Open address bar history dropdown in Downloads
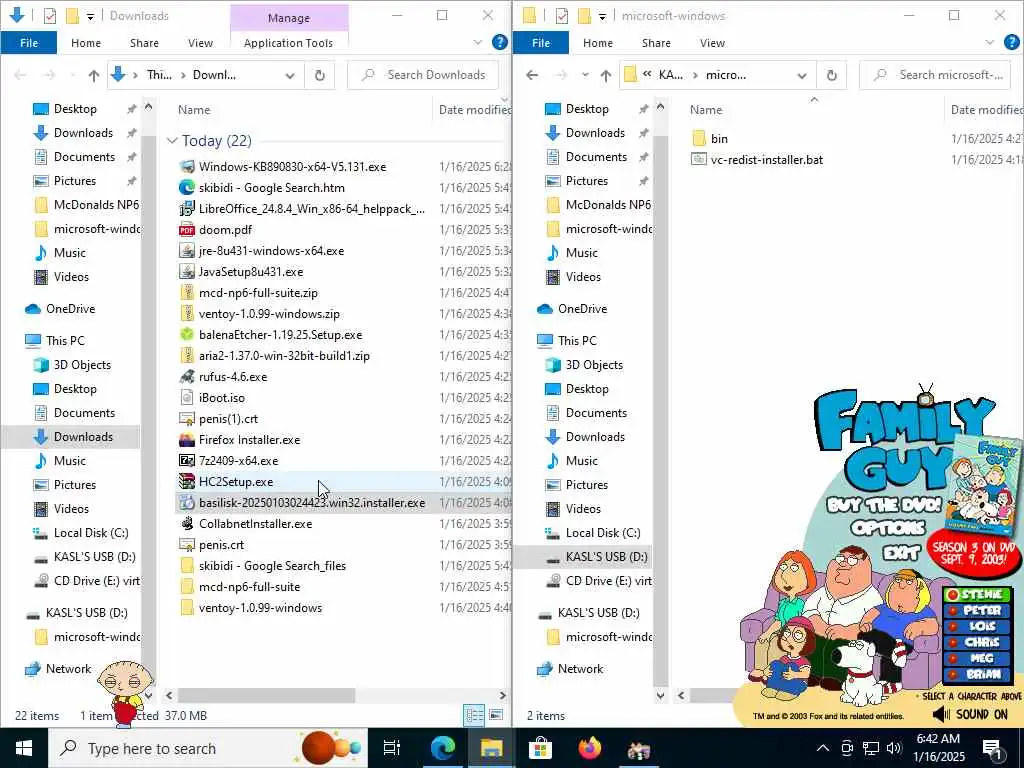Image resolution: width=1024 pixels, height=768 pixels. [x=290, y=75]
